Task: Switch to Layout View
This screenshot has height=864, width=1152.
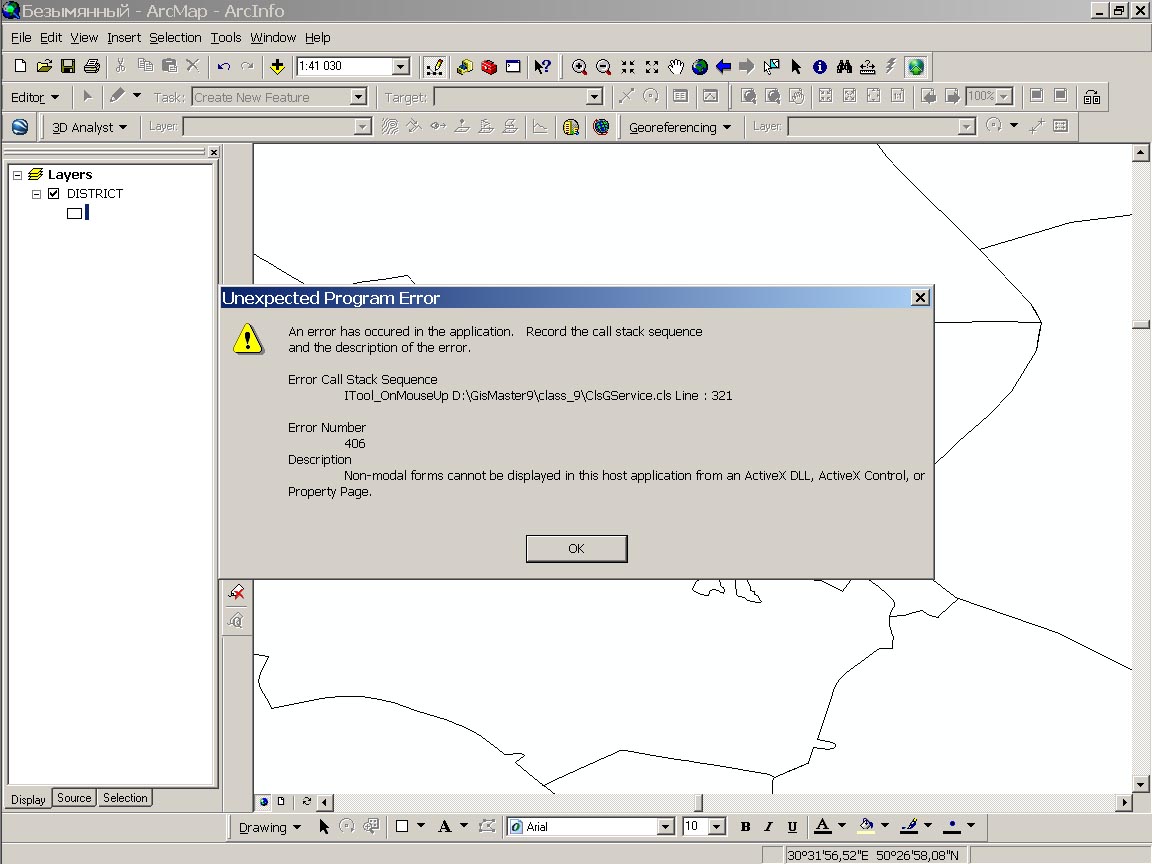Action: click(281, 802)
